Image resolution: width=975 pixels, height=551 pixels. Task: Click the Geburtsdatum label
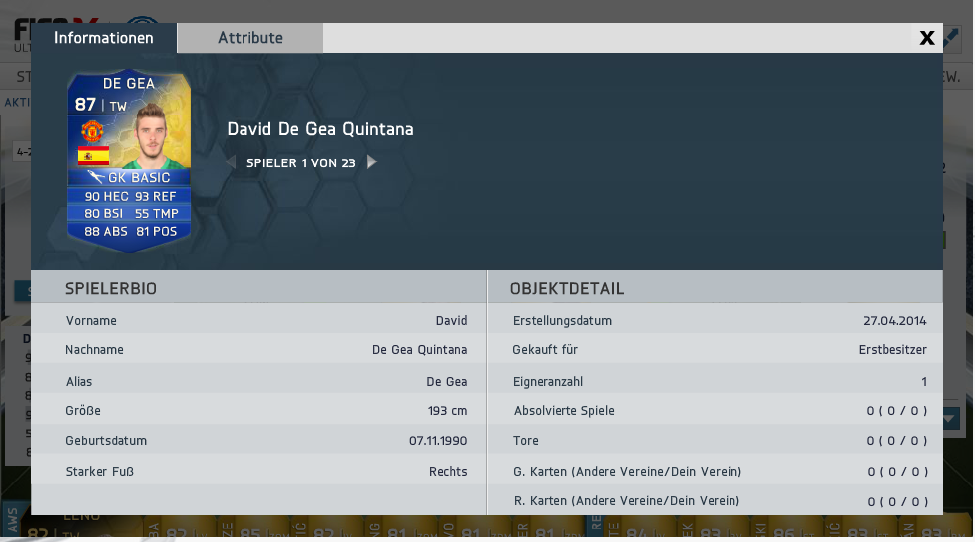point(106,440)
